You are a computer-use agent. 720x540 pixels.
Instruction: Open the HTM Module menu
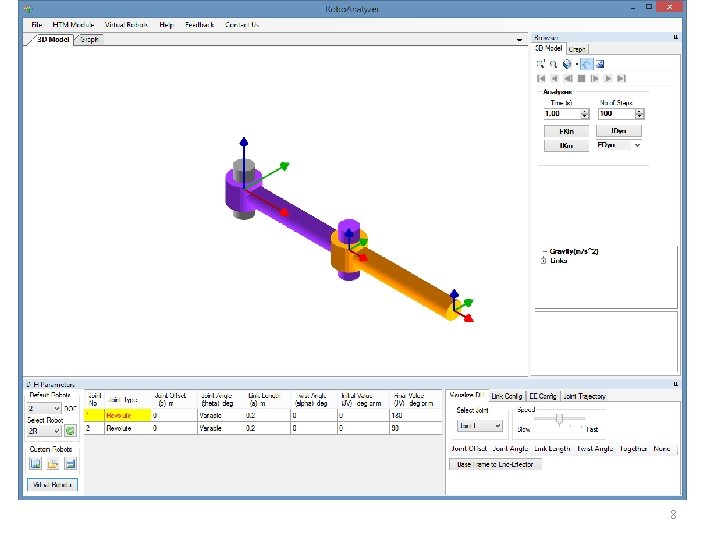tap(73, 25)
